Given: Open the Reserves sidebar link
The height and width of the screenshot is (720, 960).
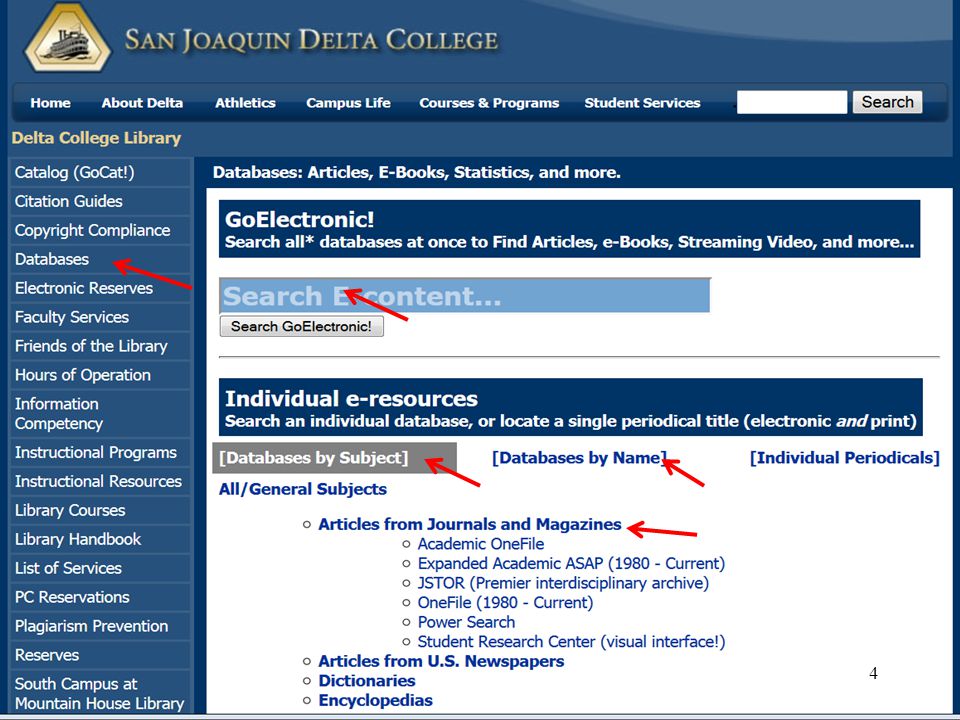Looking at the screenshot, I should 47,655.
